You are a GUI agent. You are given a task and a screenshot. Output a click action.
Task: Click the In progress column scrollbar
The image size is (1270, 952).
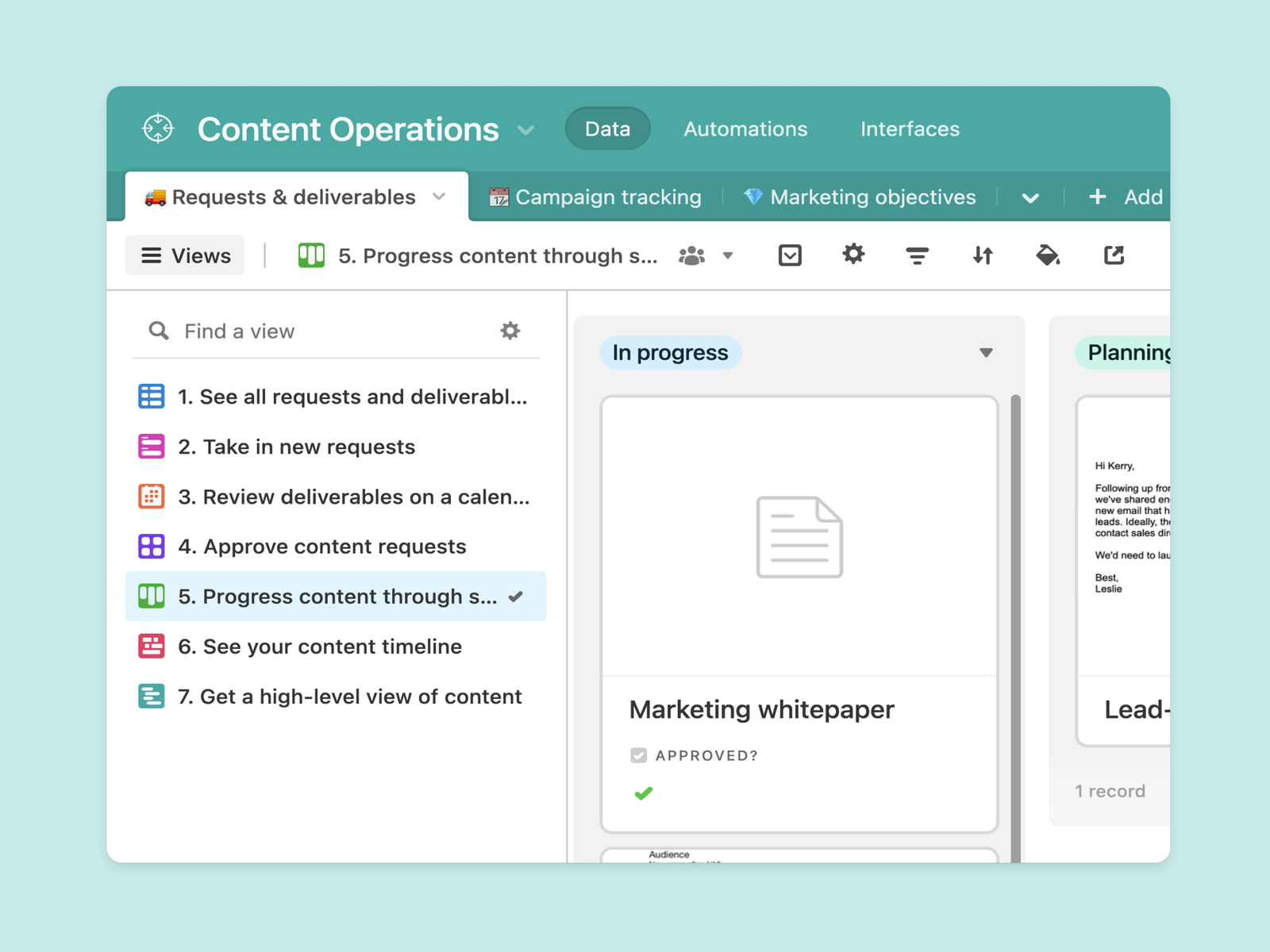pos(1015,627)
